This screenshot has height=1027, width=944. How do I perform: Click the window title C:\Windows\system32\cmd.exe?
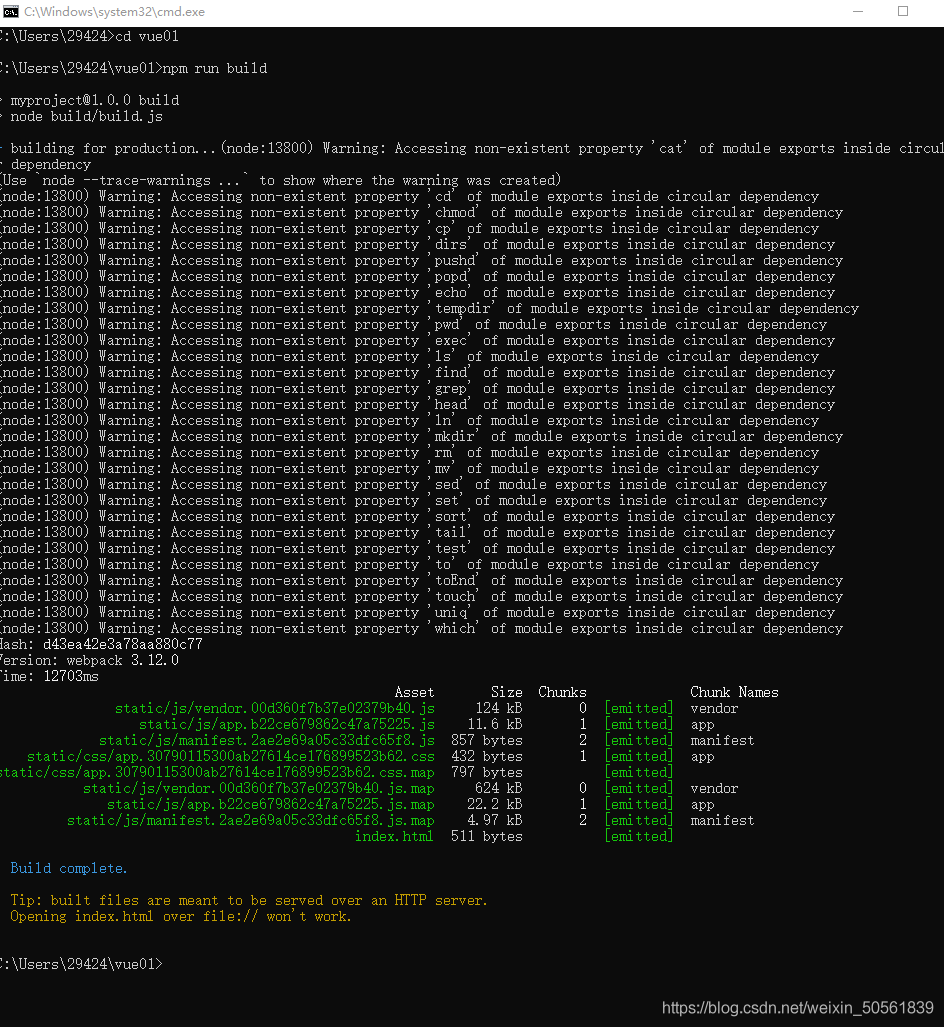pyautogui.click(x=114, y=12)
